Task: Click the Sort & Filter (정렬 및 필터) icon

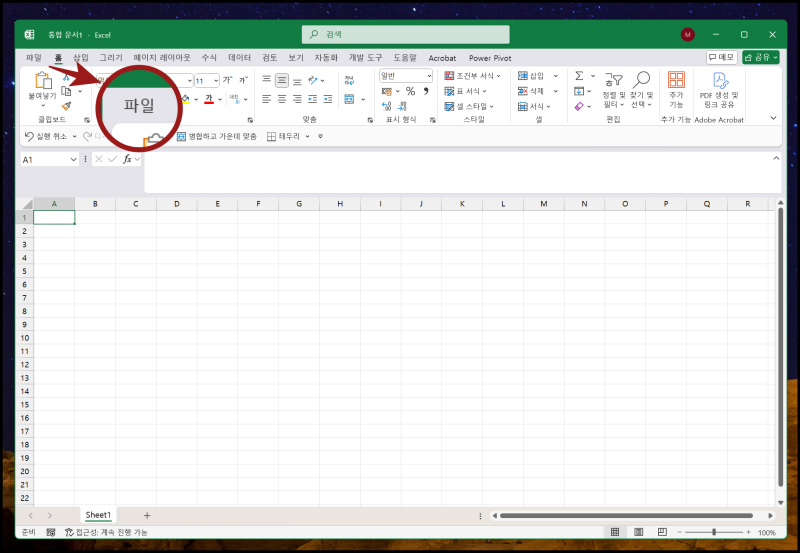Action: [612, 80]
